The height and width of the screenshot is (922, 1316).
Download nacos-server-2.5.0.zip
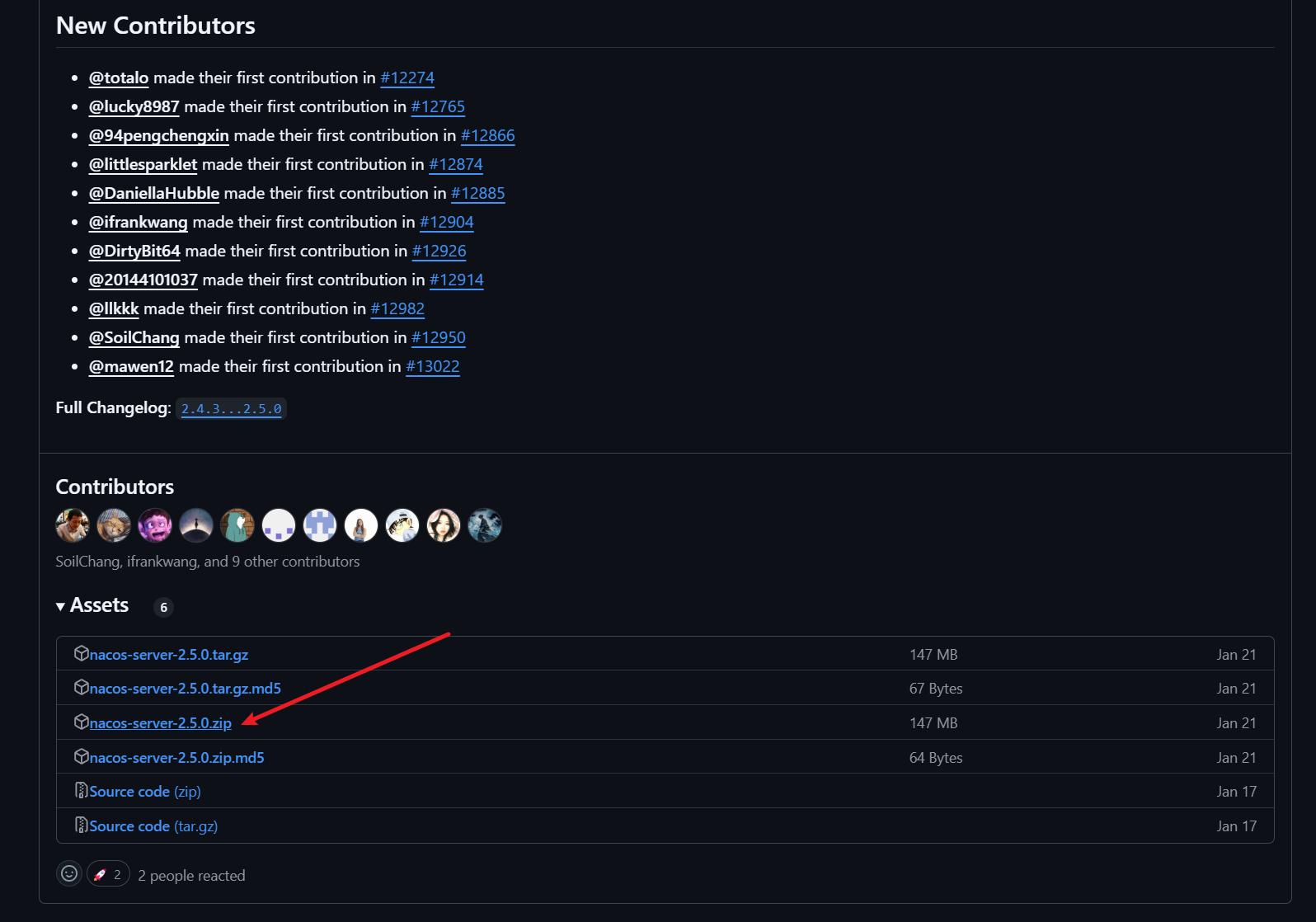[x=161, y=723]
